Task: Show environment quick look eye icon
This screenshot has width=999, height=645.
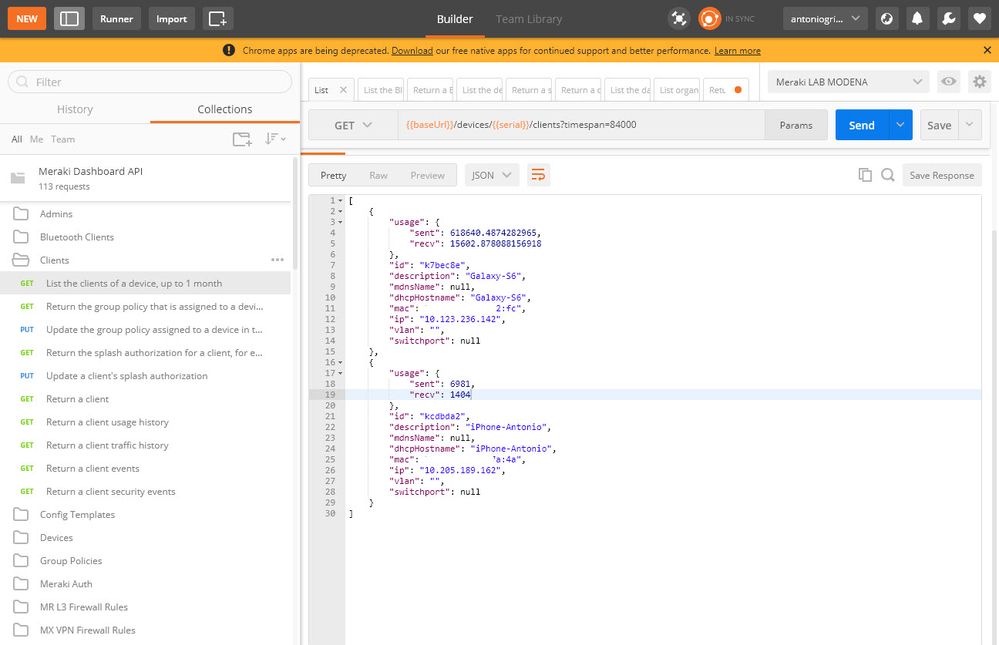Action: click(949, 82)
